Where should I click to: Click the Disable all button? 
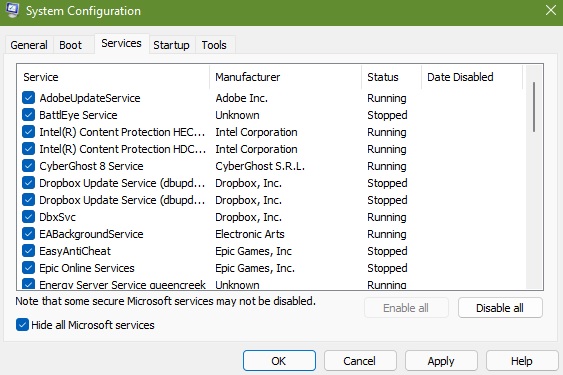(x=500, y=308)
